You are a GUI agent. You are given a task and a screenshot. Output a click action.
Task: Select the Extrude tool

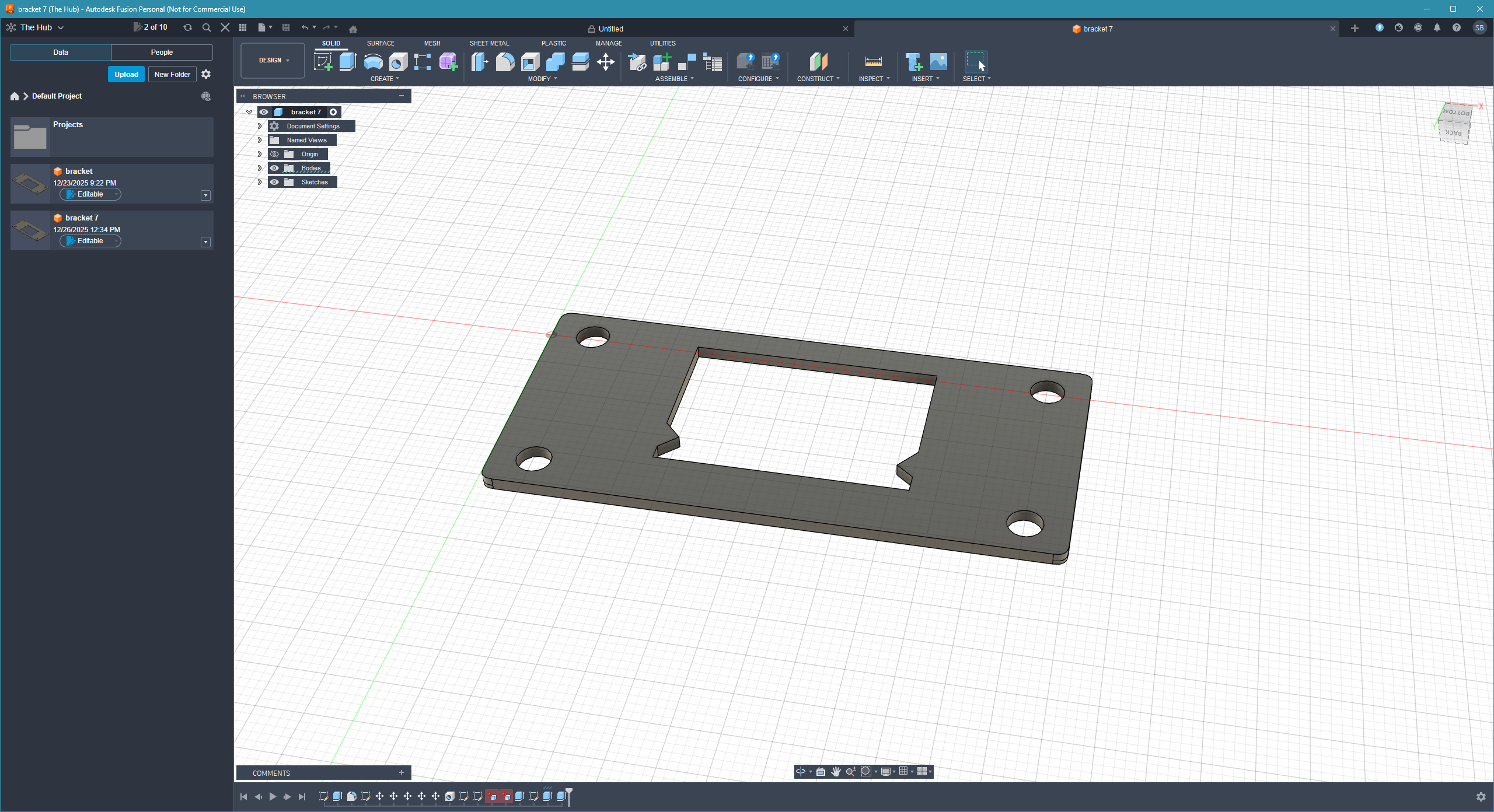click(x=348, y=61)
